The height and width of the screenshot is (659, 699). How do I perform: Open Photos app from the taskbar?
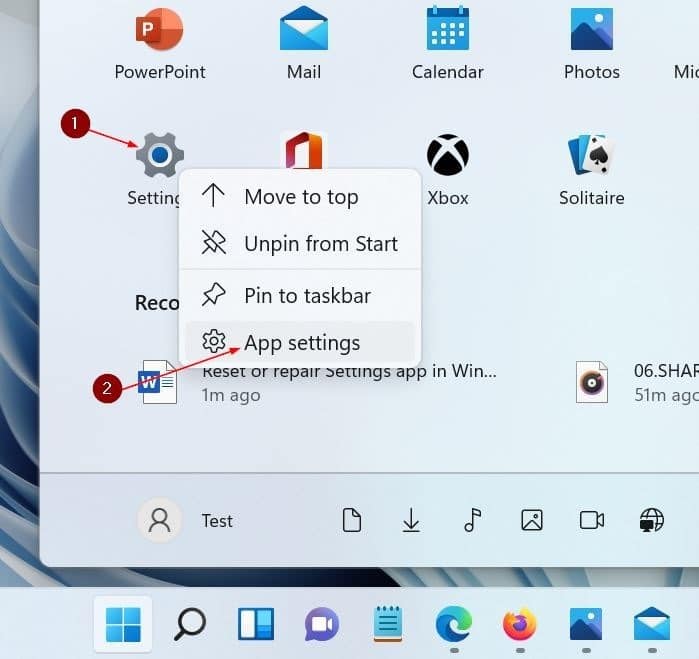pyautogui.click(x=586, y=624)
